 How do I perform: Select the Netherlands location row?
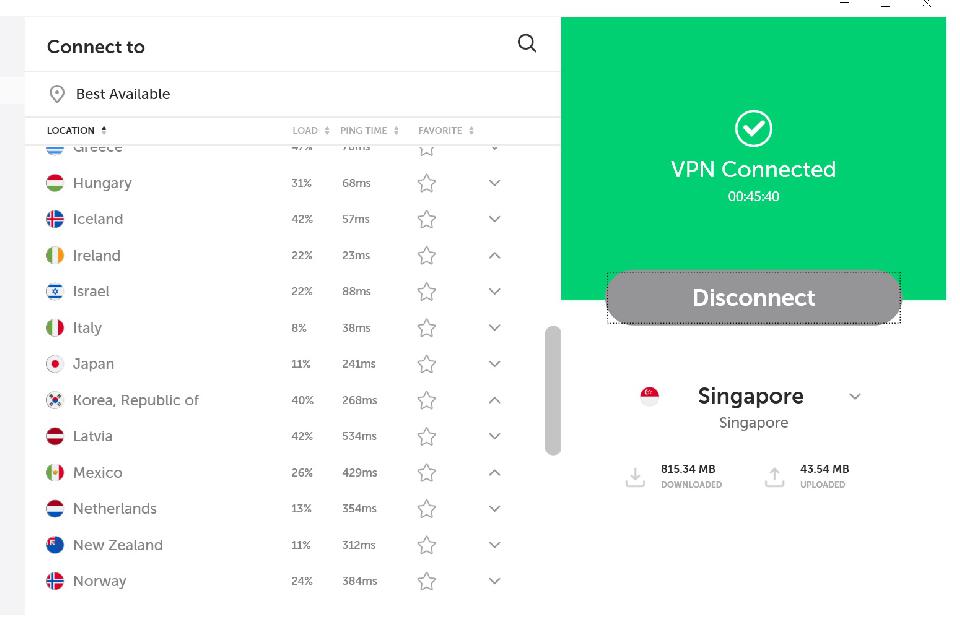[x=115, y=509]
